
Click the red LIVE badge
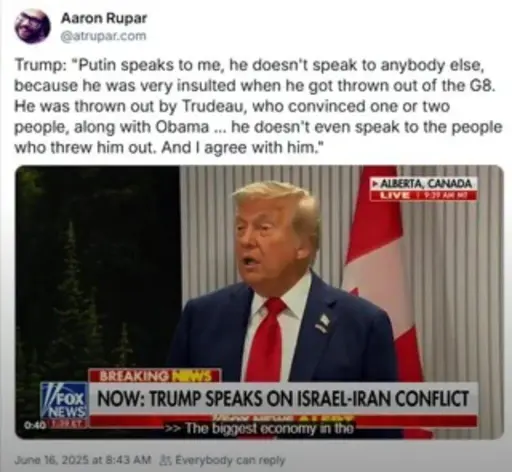tap(395, 195)
